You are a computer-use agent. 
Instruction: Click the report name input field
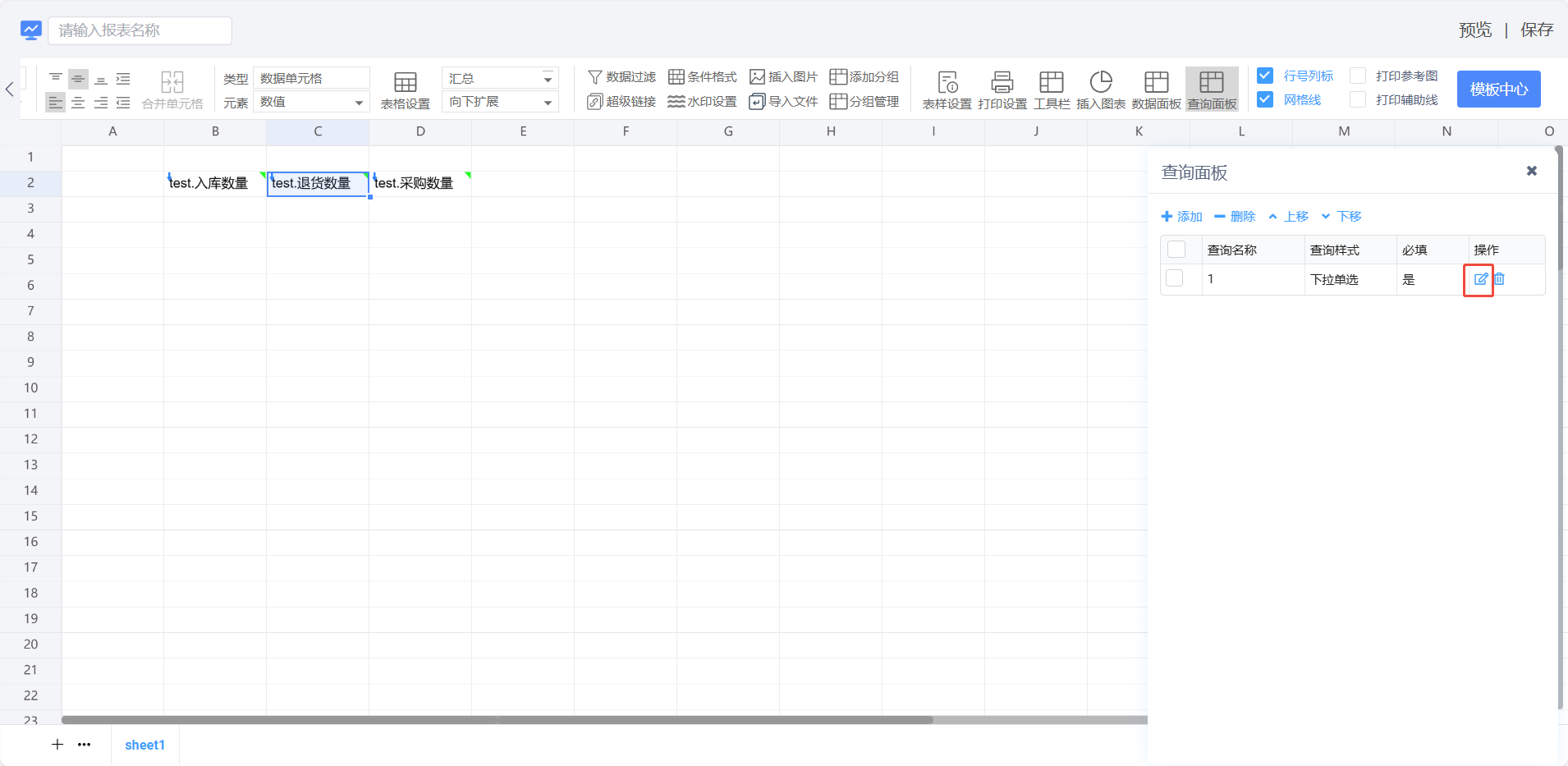(x=140, y=30)
